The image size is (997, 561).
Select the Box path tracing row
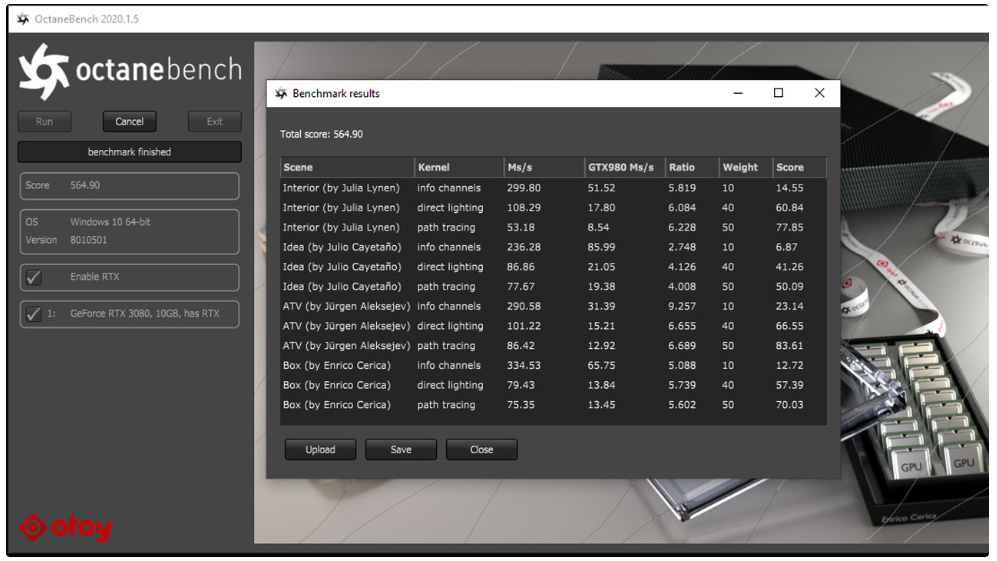coord(553,405)
